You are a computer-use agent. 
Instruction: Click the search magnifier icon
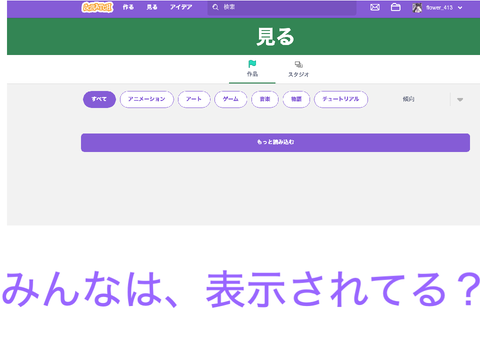(x=216, y=7)
